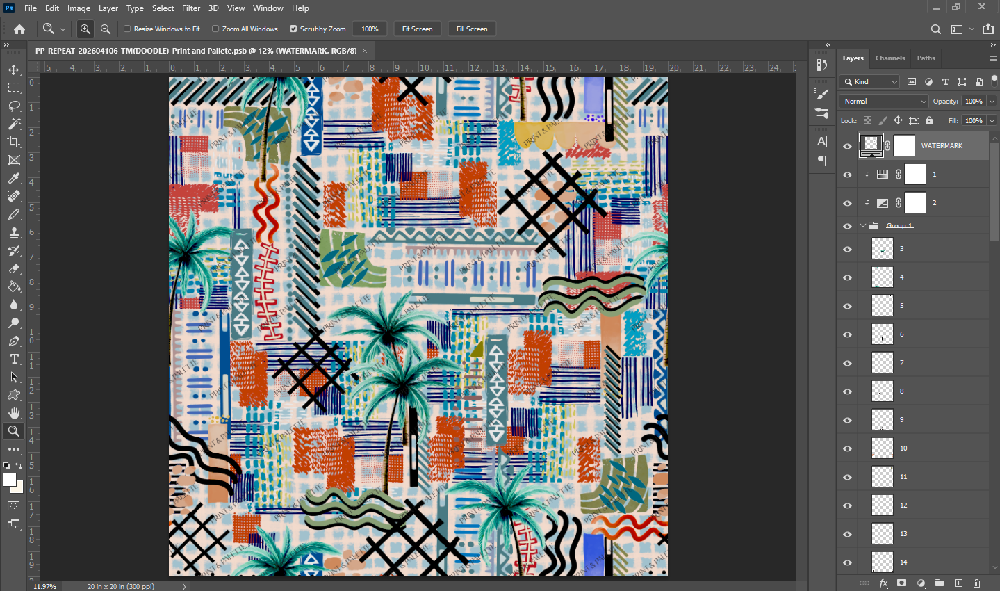Select the Spot Healing Brush tool
The height and width of the screenshot is (591, 1000).
tap(13, 196)
